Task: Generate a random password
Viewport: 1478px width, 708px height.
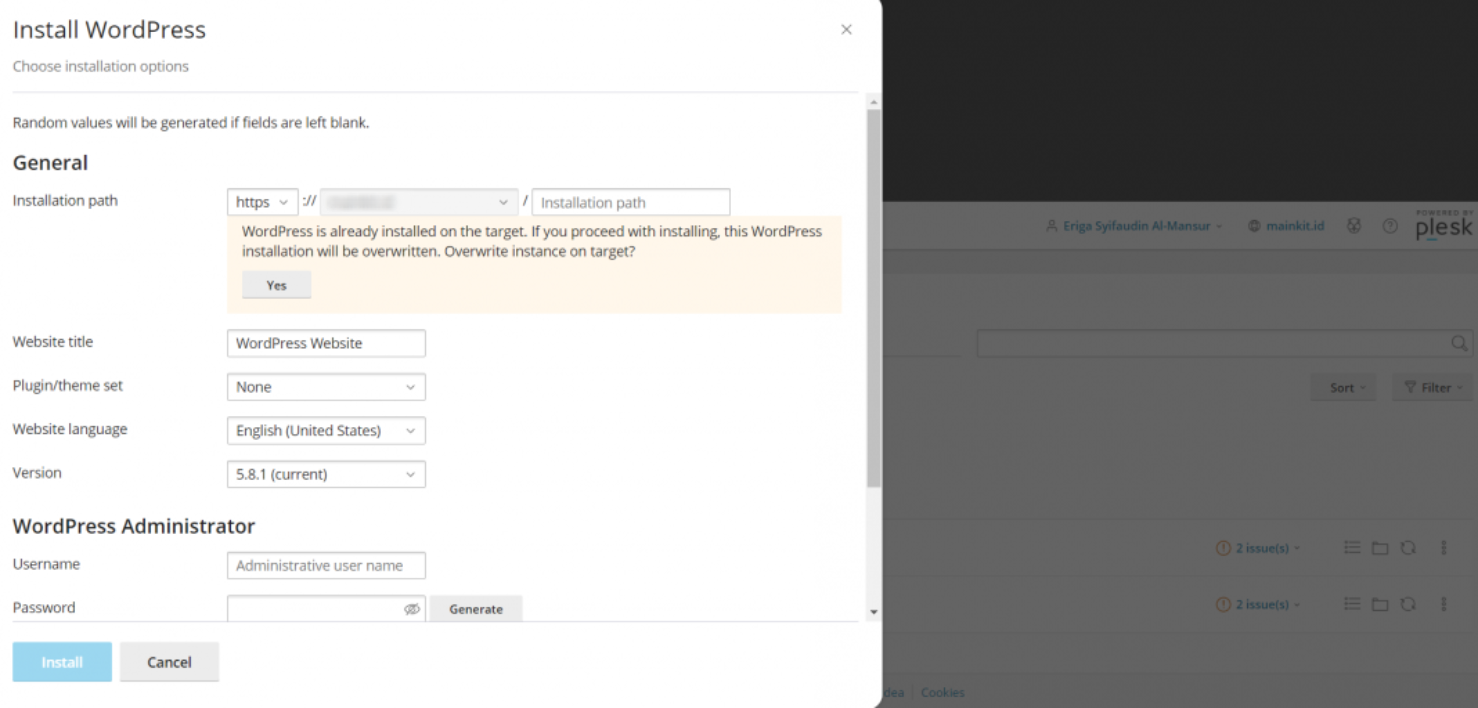Action: tap(476, 609)
